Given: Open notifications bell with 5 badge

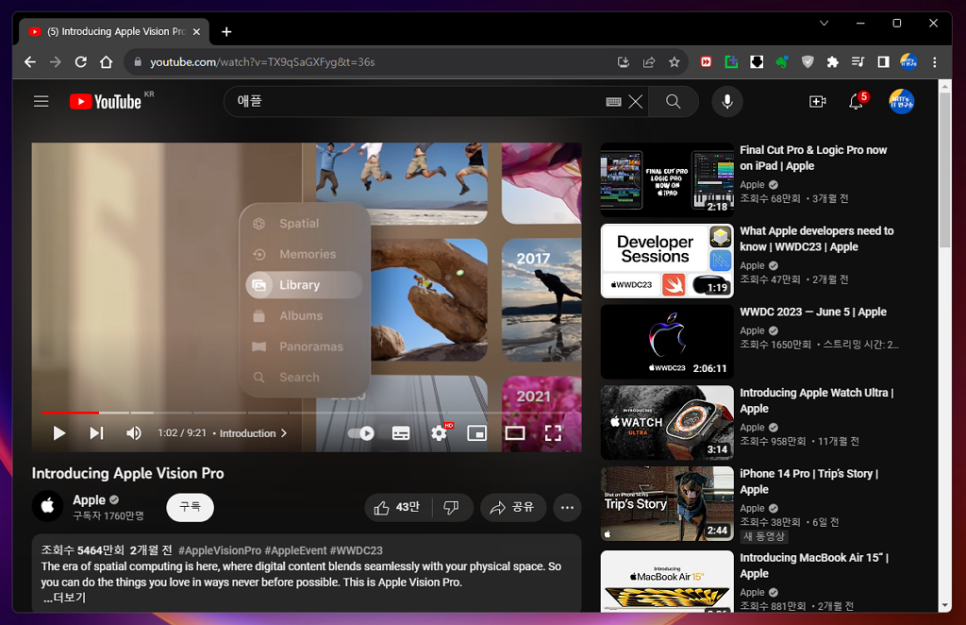Looking at the screenshot, I should pos(856,101).
